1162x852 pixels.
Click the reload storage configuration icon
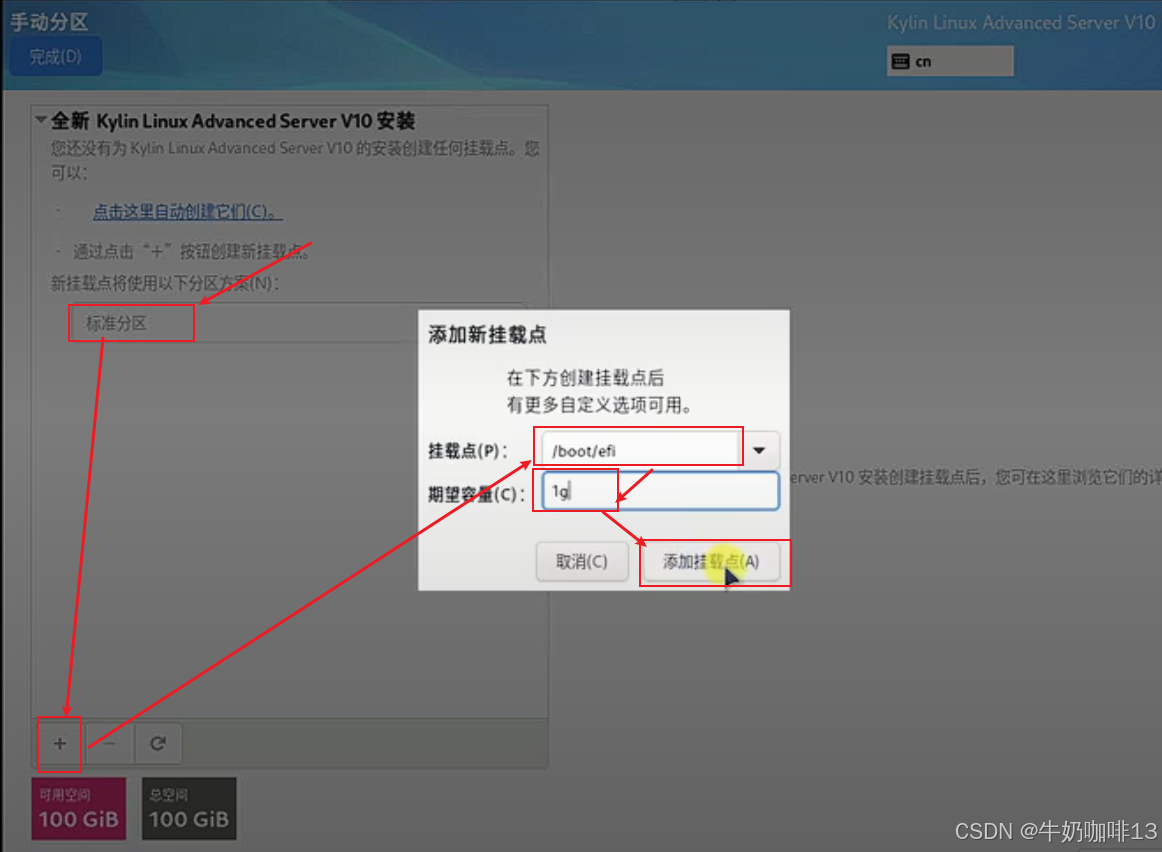coord(158,743)
